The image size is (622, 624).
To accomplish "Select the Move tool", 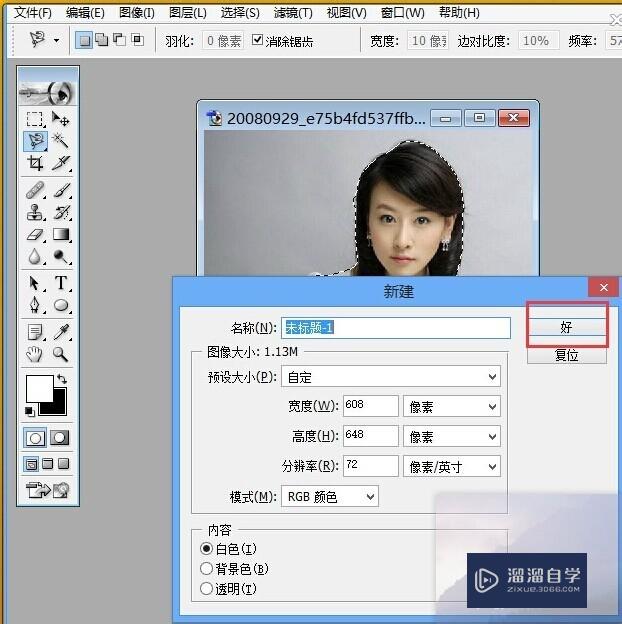I will 61,119.
